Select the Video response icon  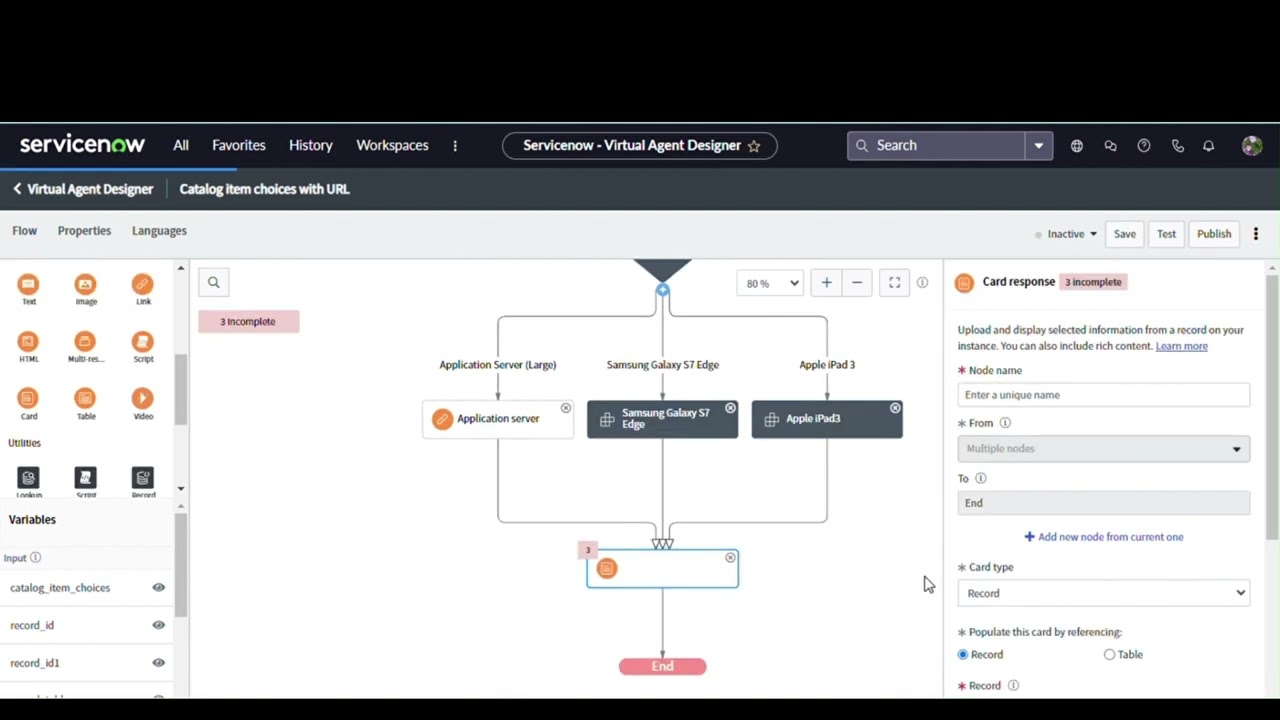point(143,398)
